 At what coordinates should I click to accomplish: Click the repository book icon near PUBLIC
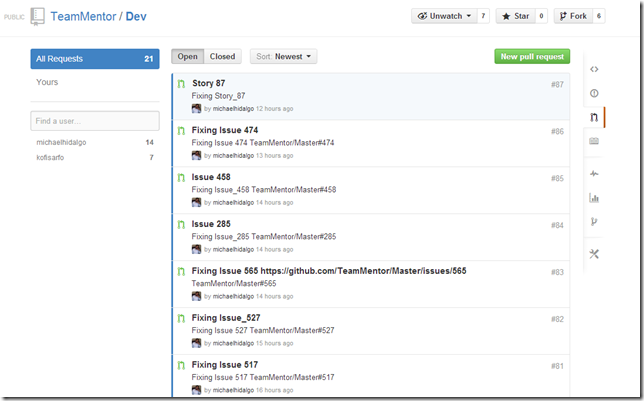click(x=37, y=16)
